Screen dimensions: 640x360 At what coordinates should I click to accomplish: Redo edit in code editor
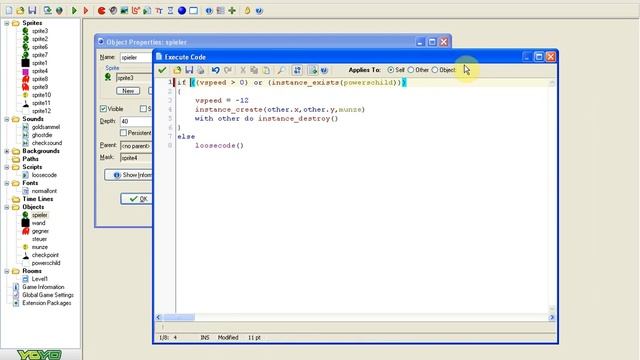(x=227, y=70)
